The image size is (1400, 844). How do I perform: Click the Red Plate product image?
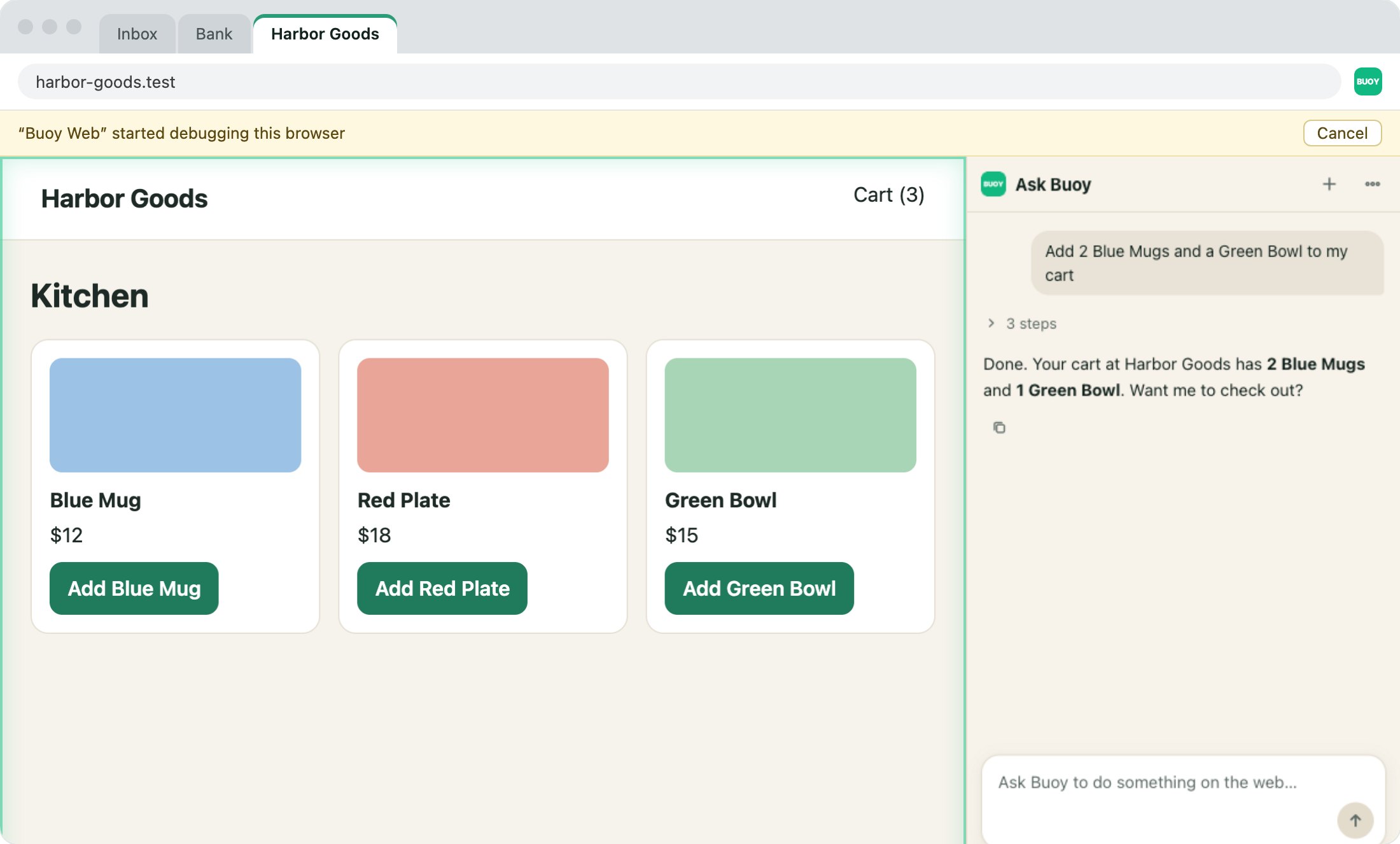[x=483, y=415]
